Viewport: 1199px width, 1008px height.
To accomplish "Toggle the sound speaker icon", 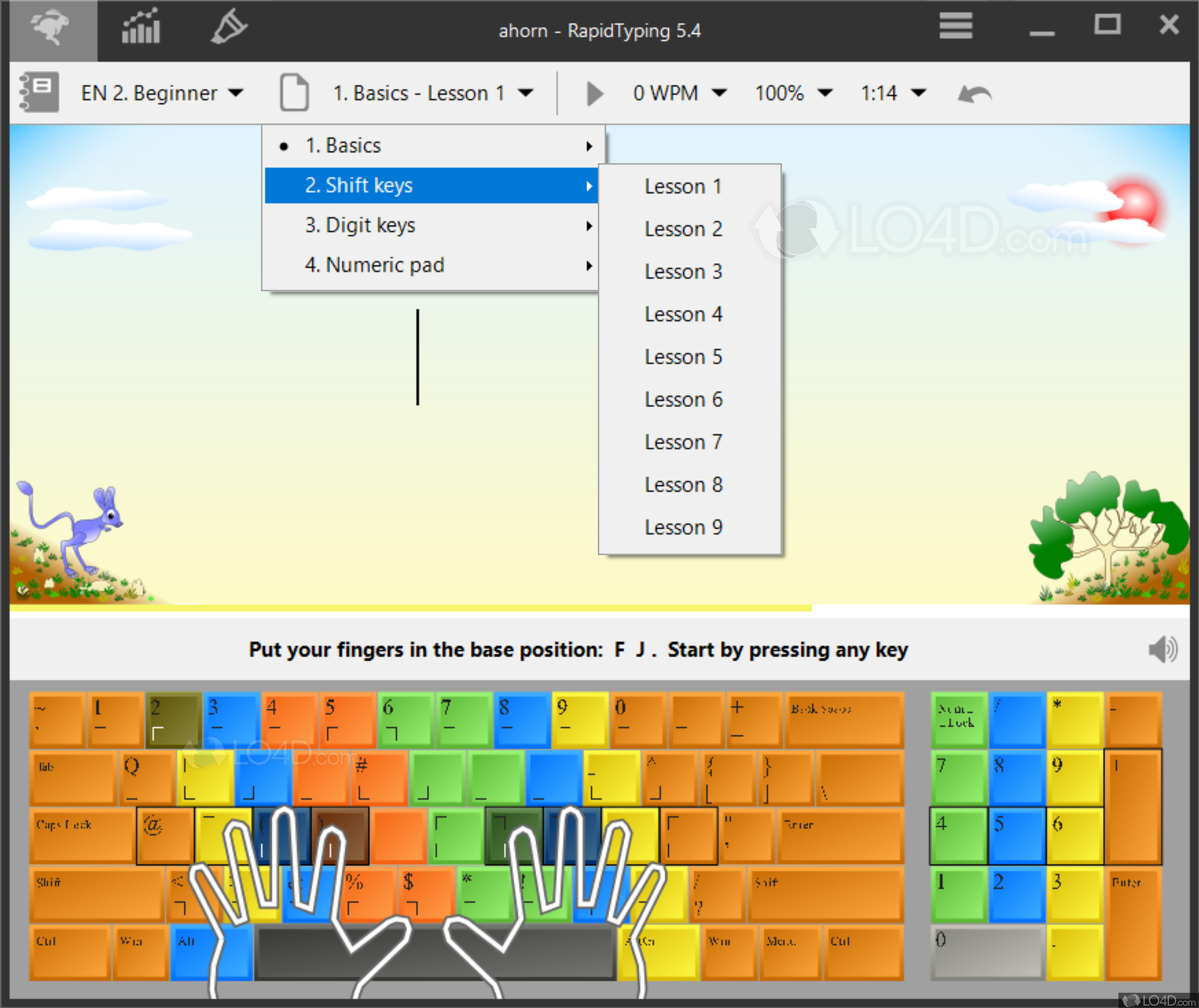I will click(1162, 650).
